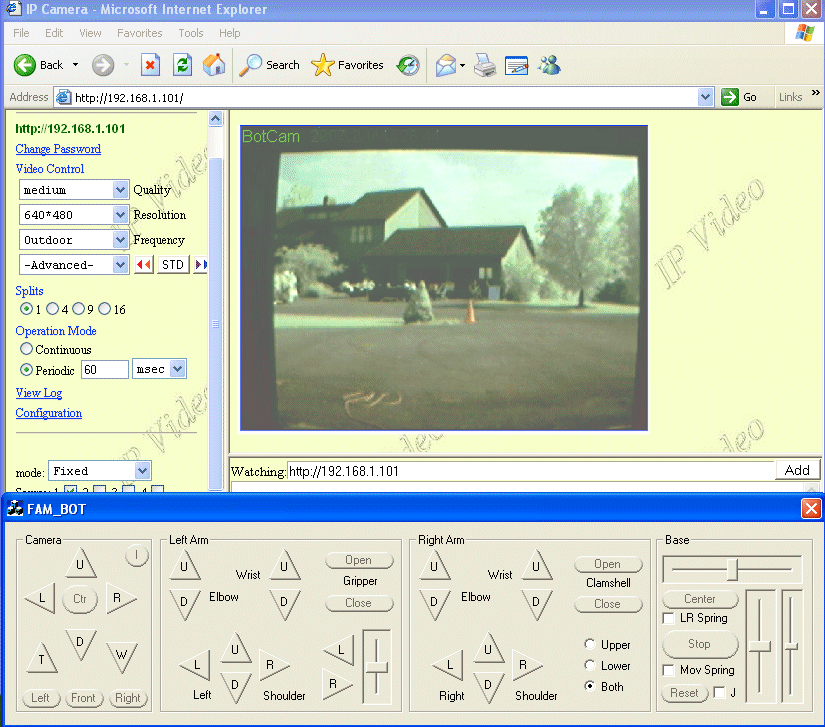Open the Quality dropdown set to medium

coord(74,190)
